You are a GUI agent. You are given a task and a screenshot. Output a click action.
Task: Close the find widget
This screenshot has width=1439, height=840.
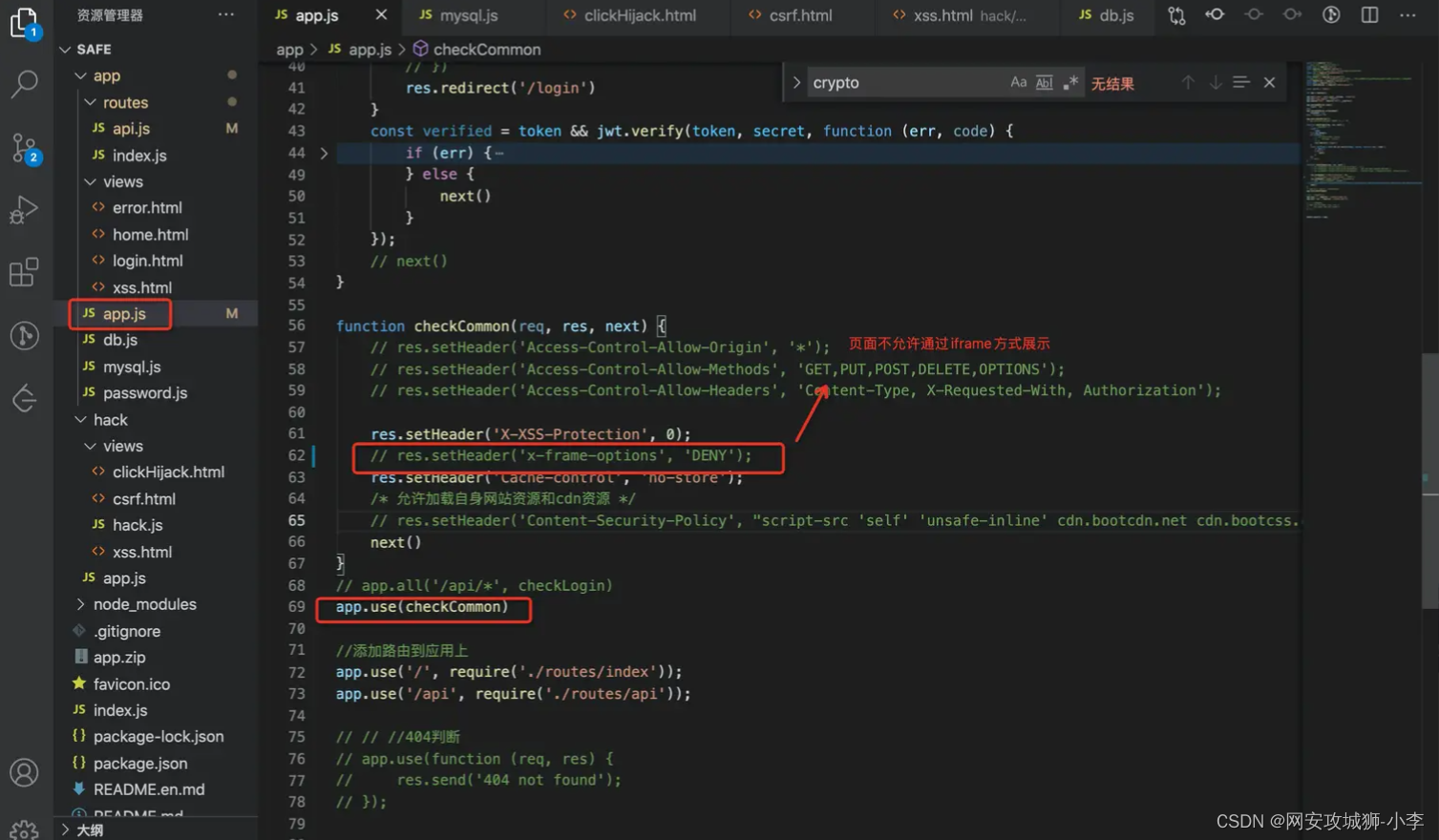[1269, 83]
